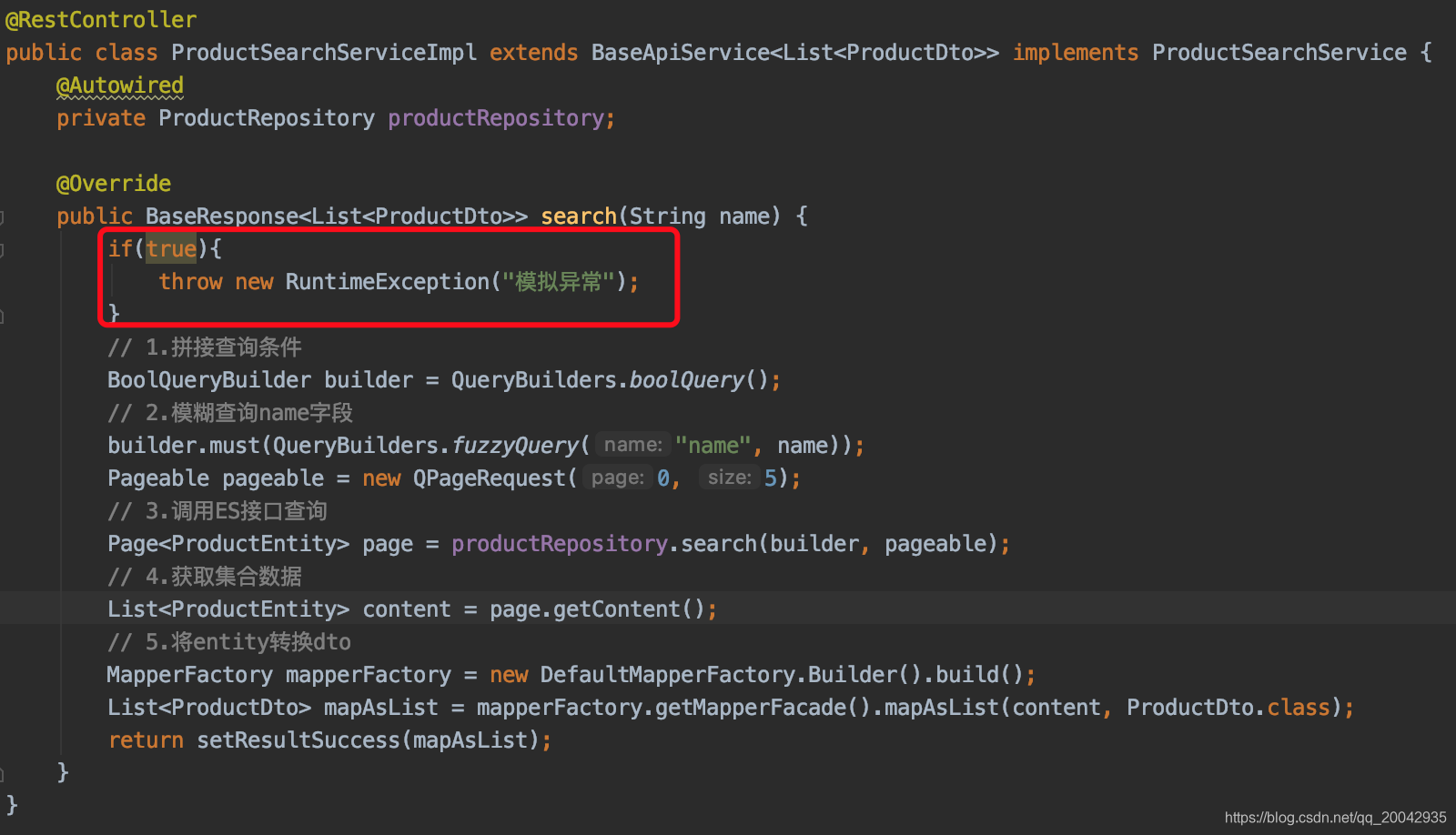1456x835 pixels.
Task: Click comment 1.拼接查询条件
Action: pos(205,347)
